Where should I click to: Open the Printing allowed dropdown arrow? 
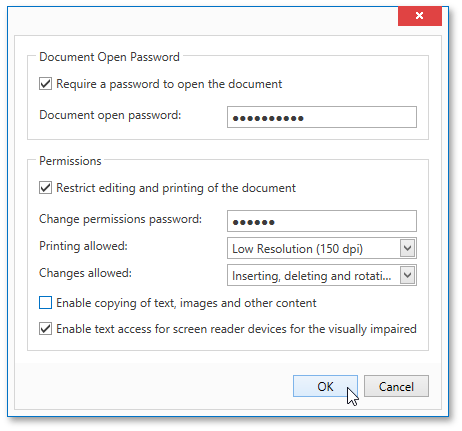point(408,248)
